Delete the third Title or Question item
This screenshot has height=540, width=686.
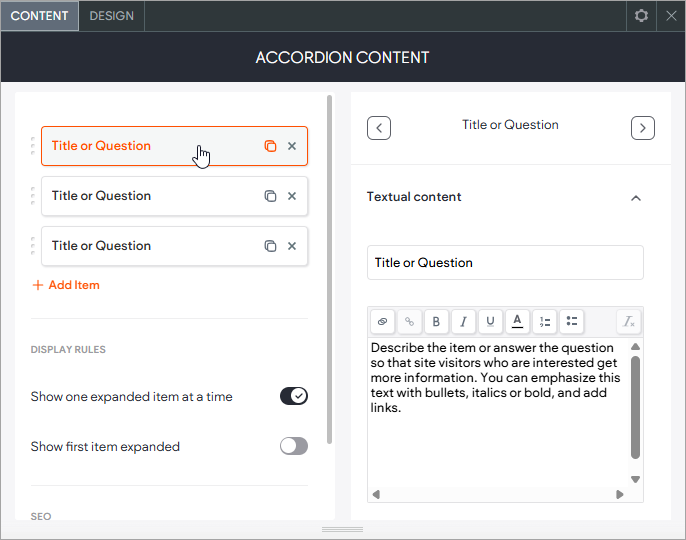click(x=292, y=246)
